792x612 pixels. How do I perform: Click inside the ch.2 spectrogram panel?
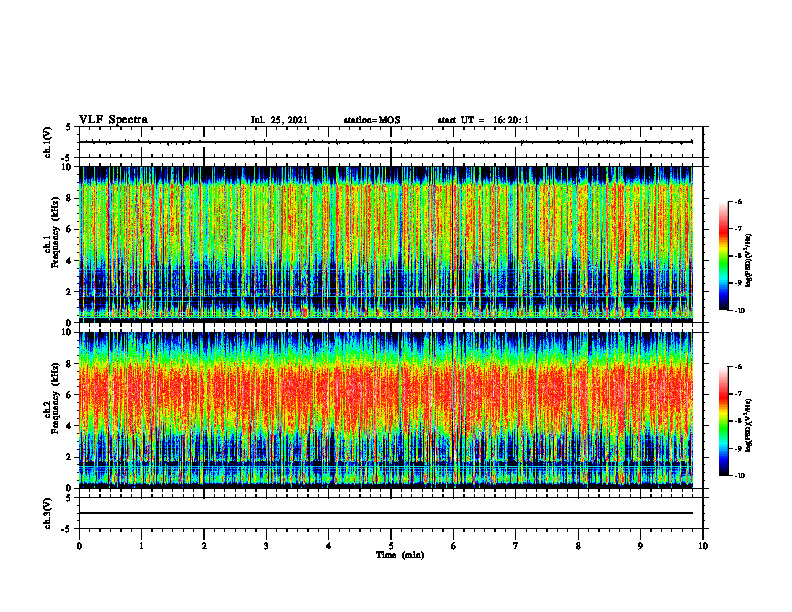tap(386, 410)
